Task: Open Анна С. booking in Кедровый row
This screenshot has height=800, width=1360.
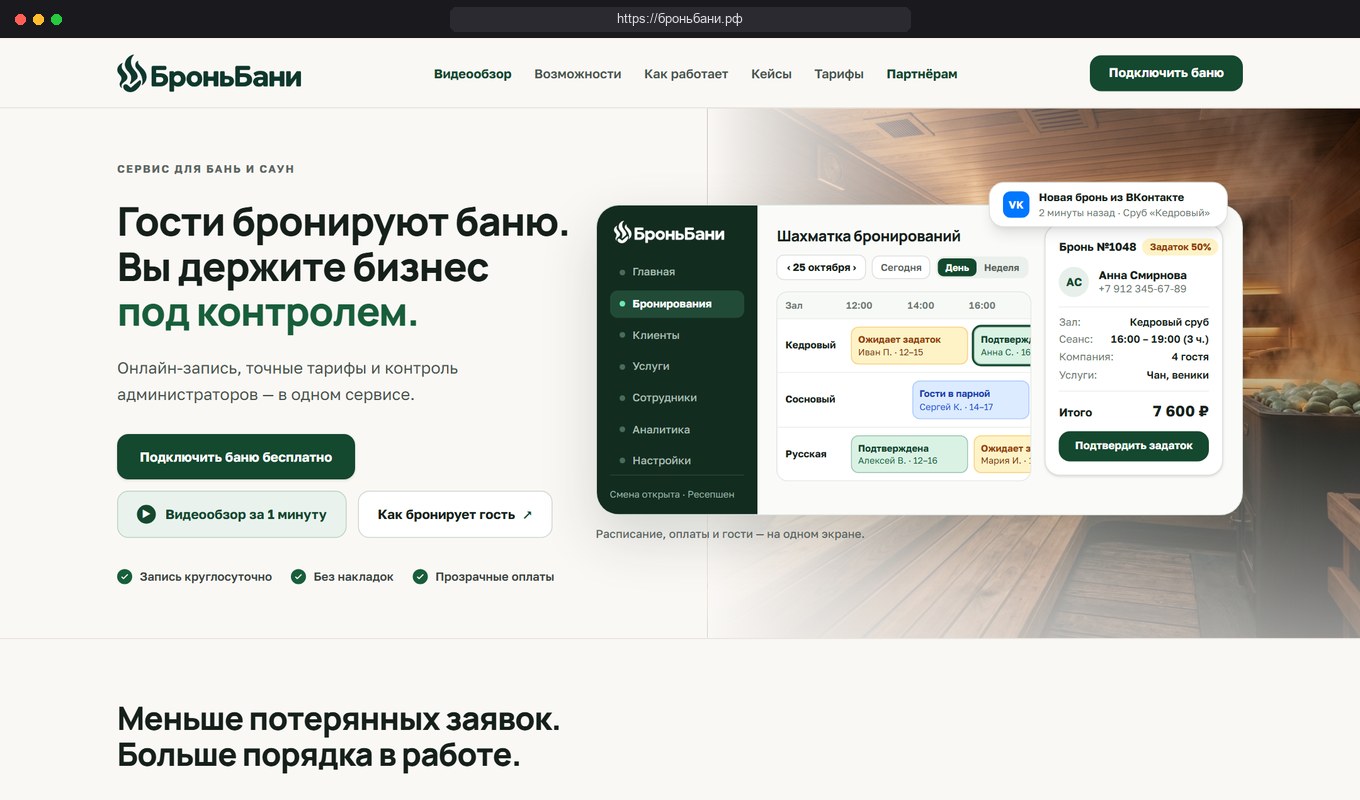Action: pos(1001,346)
